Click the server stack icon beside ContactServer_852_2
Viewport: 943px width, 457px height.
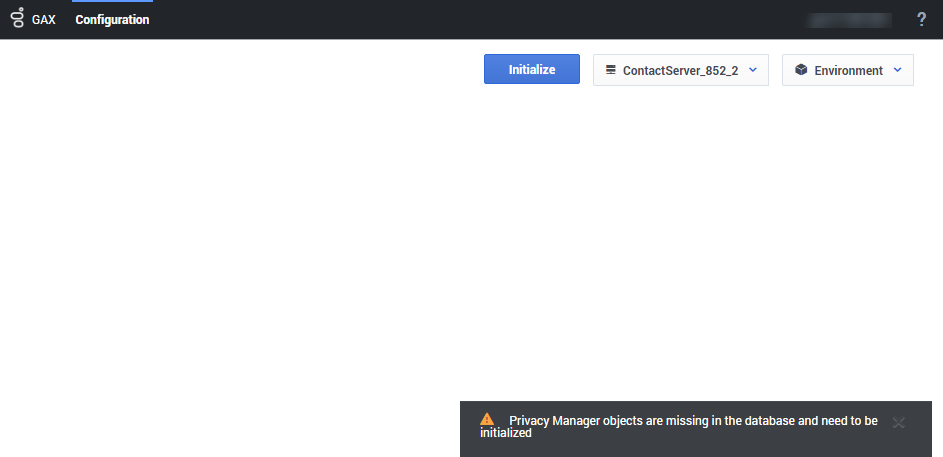610,70
